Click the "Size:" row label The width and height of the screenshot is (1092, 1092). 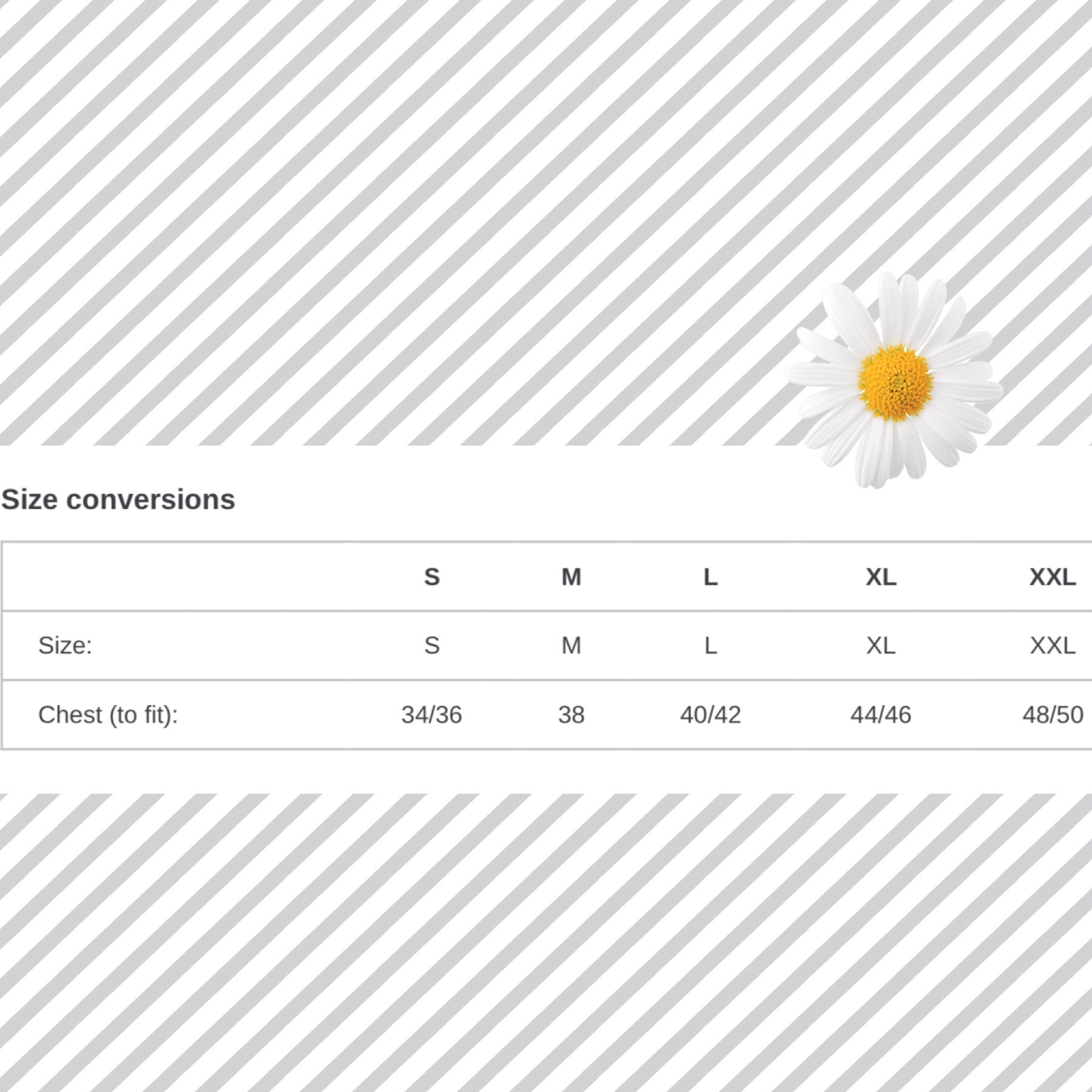(x=65, y=645)
